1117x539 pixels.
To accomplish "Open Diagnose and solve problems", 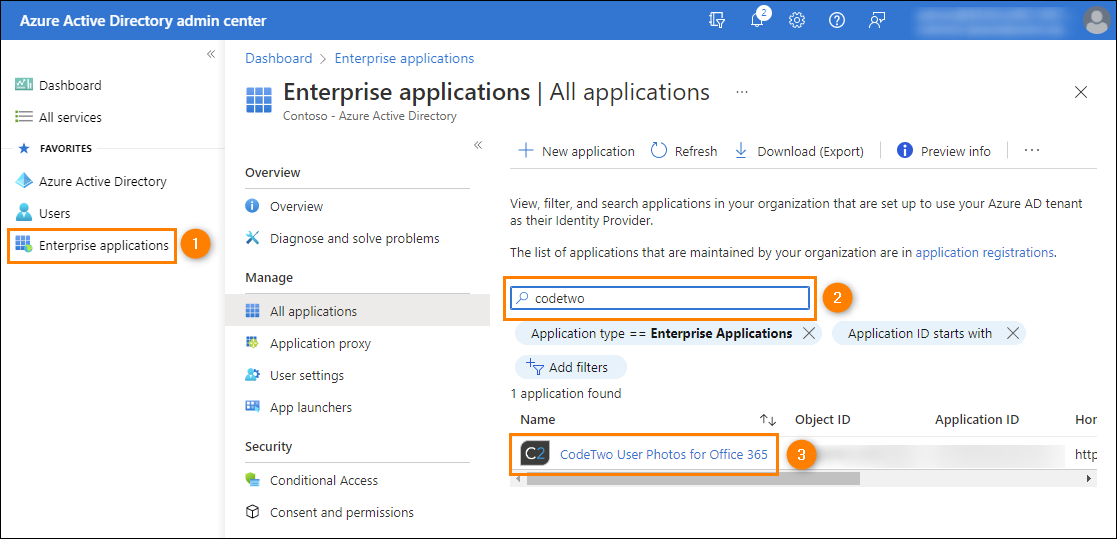I will [x=355, y=239].
